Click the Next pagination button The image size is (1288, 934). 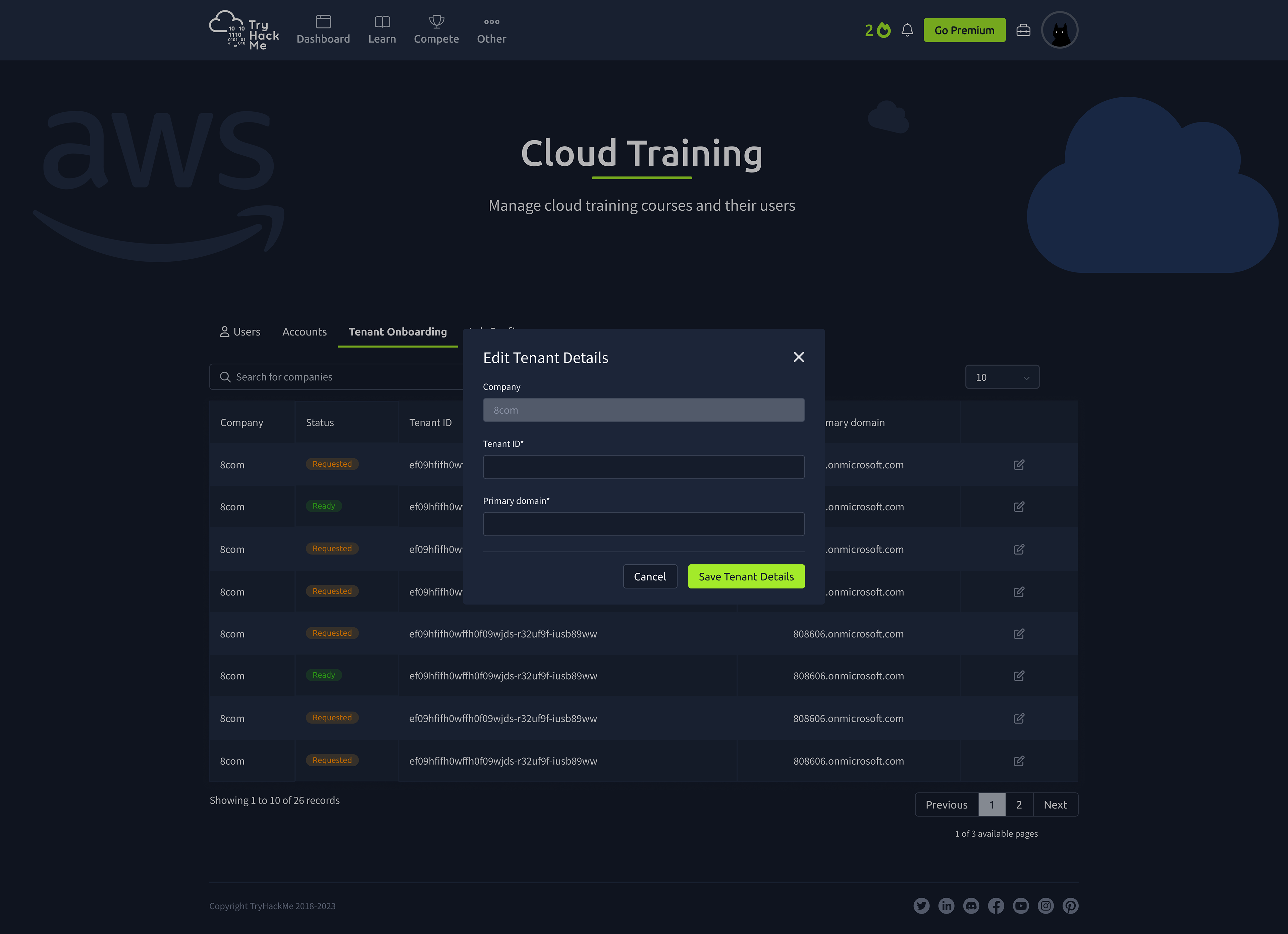tap(1055, 805)
